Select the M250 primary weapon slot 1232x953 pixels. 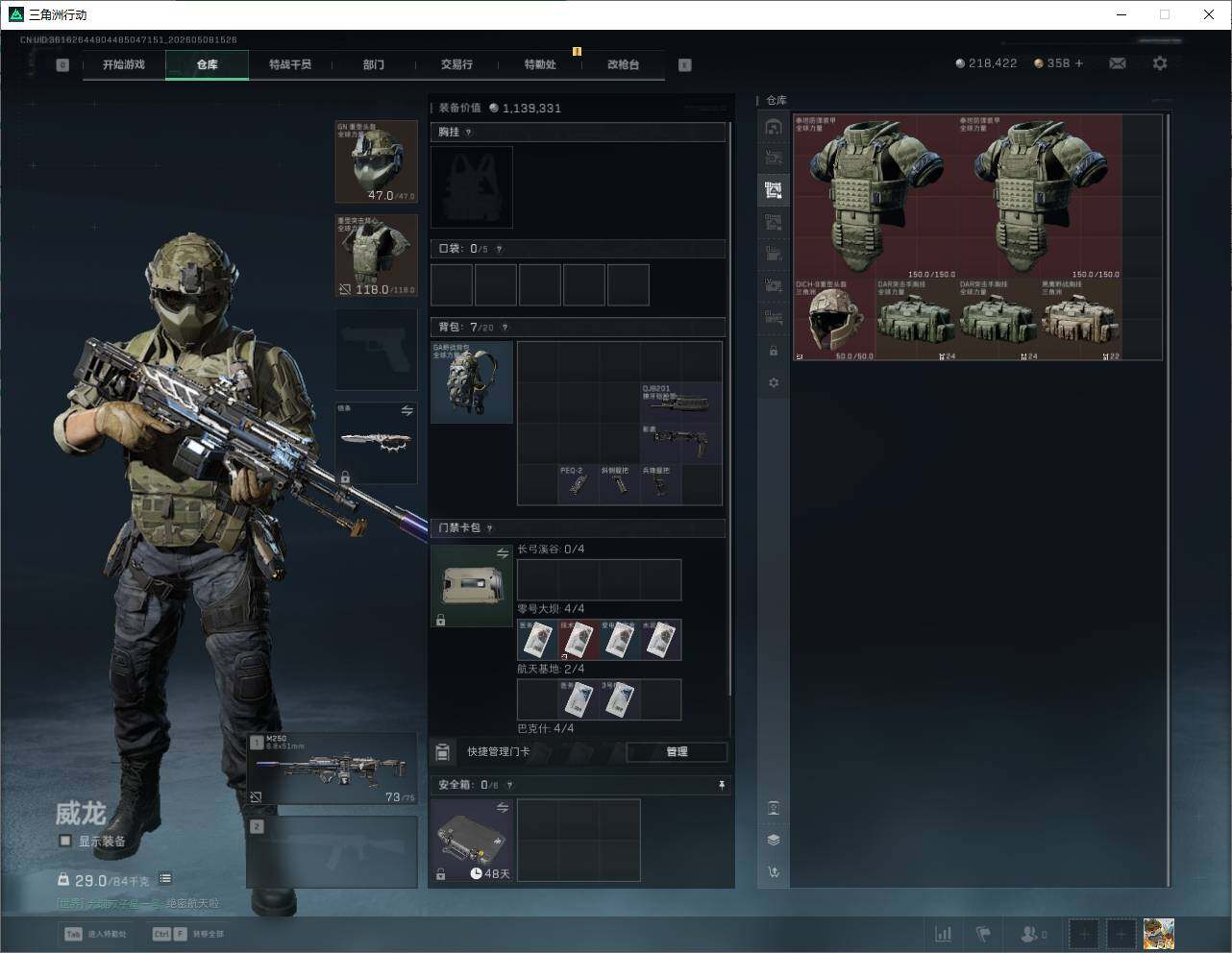pyautogui.click(x=333, y=769)
